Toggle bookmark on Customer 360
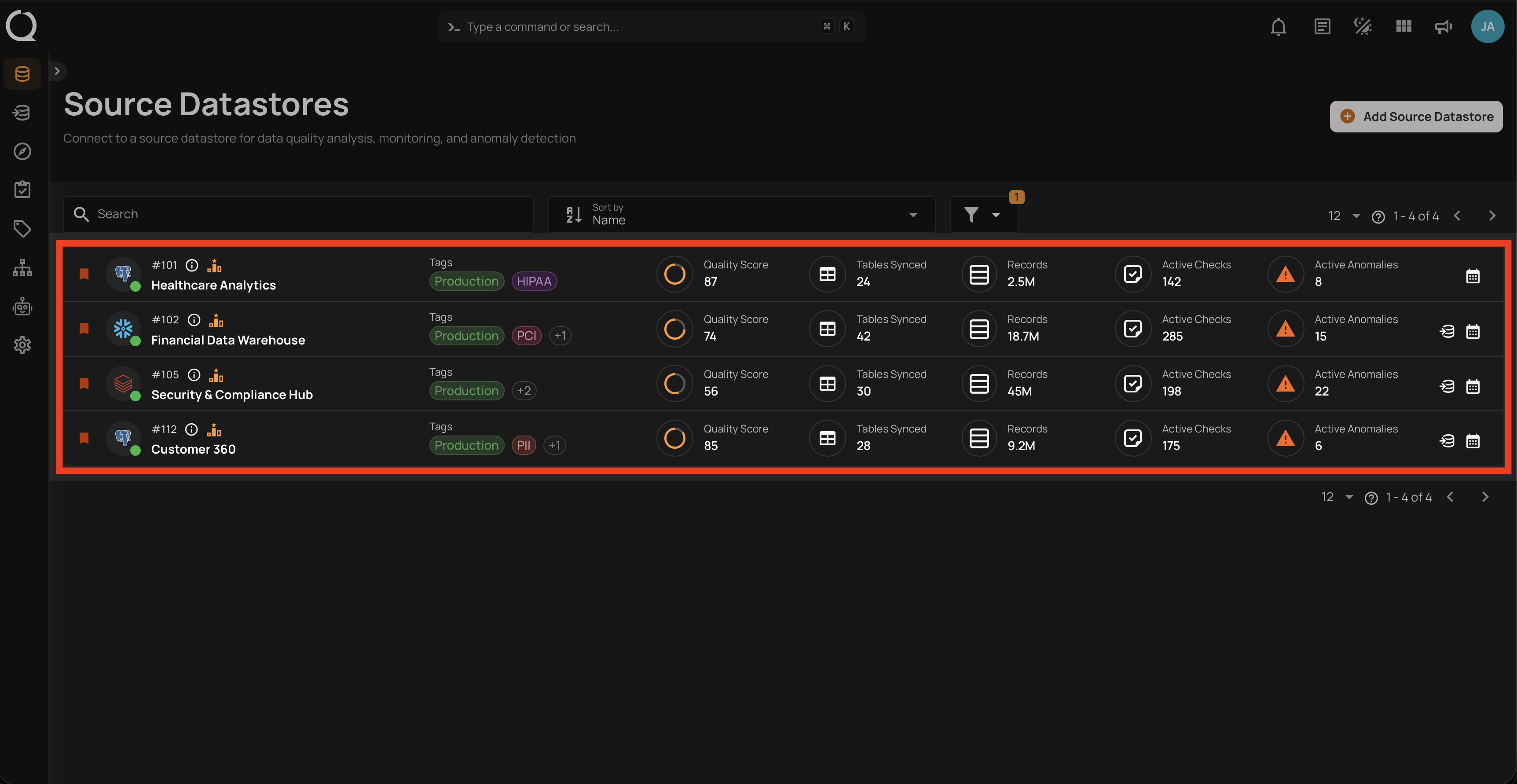The image size is (1517, 784). point(84,438)
